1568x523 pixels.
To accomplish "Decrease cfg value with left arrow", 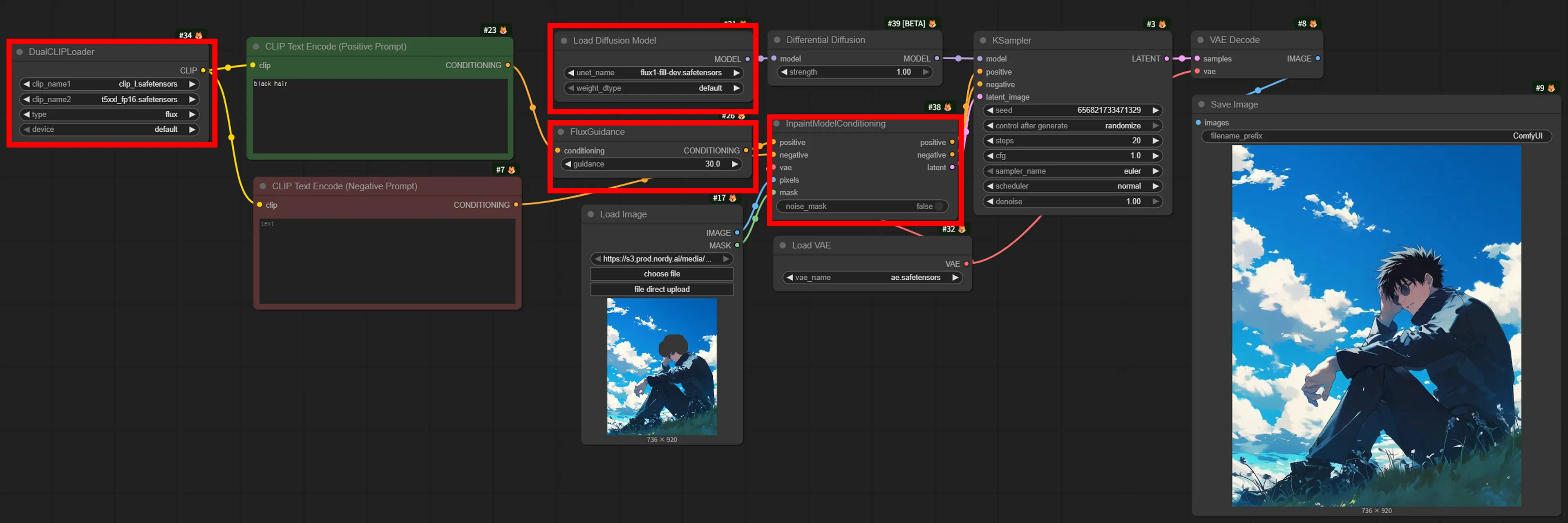I will click(x=990, y=156).
